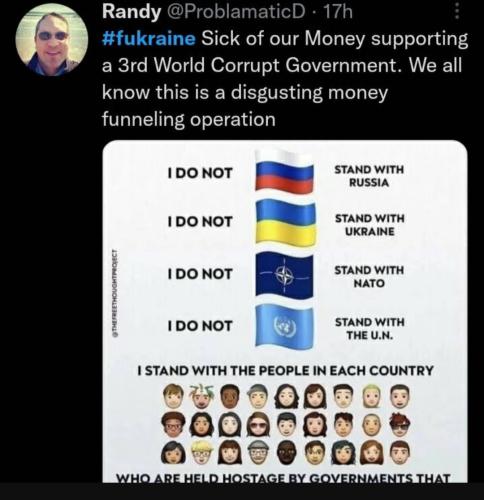
Task: Click the first emoji face in top row
Action: coord(174,397)
